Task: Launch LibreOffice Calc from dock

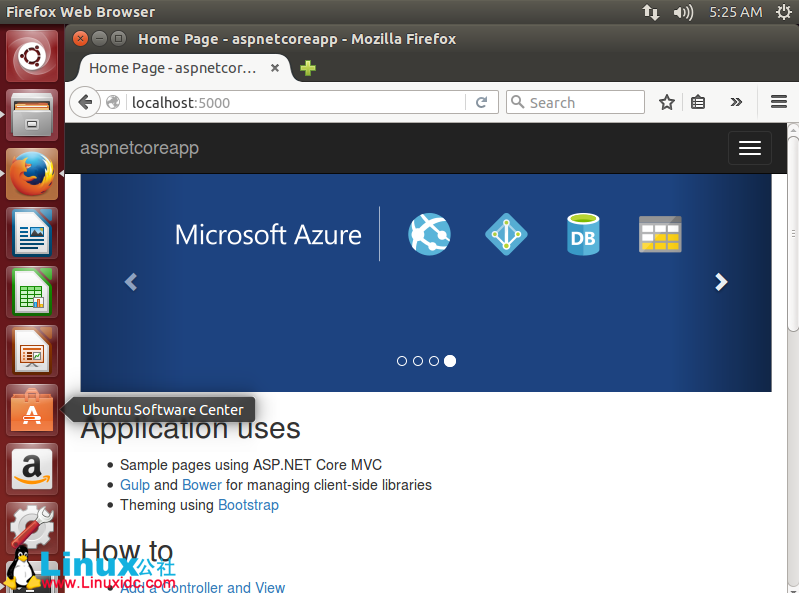Action: (32, 293)
